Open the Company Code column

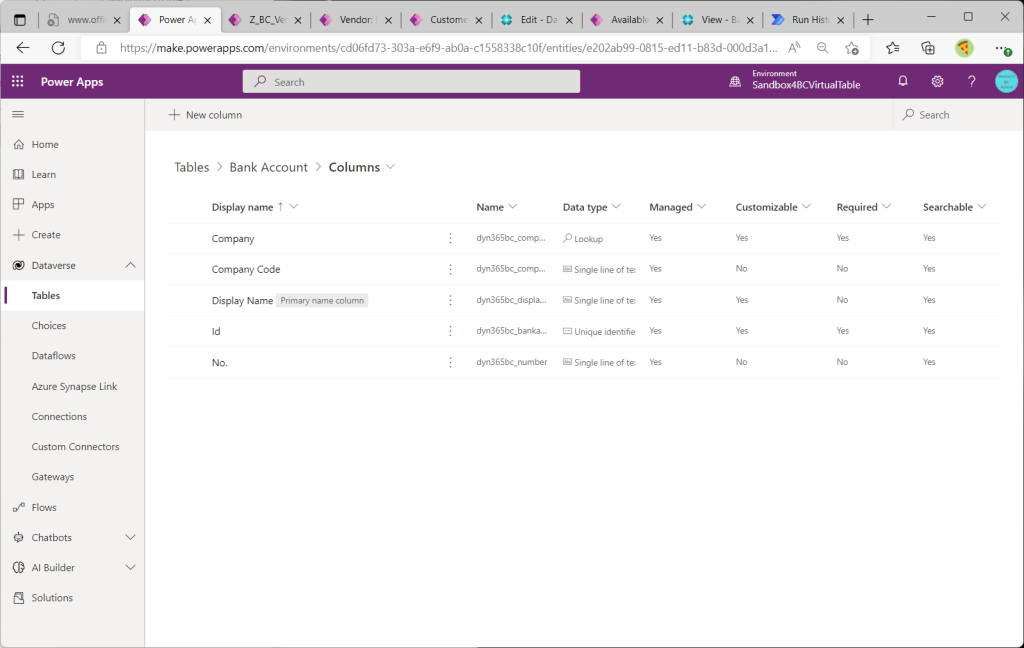246,269
